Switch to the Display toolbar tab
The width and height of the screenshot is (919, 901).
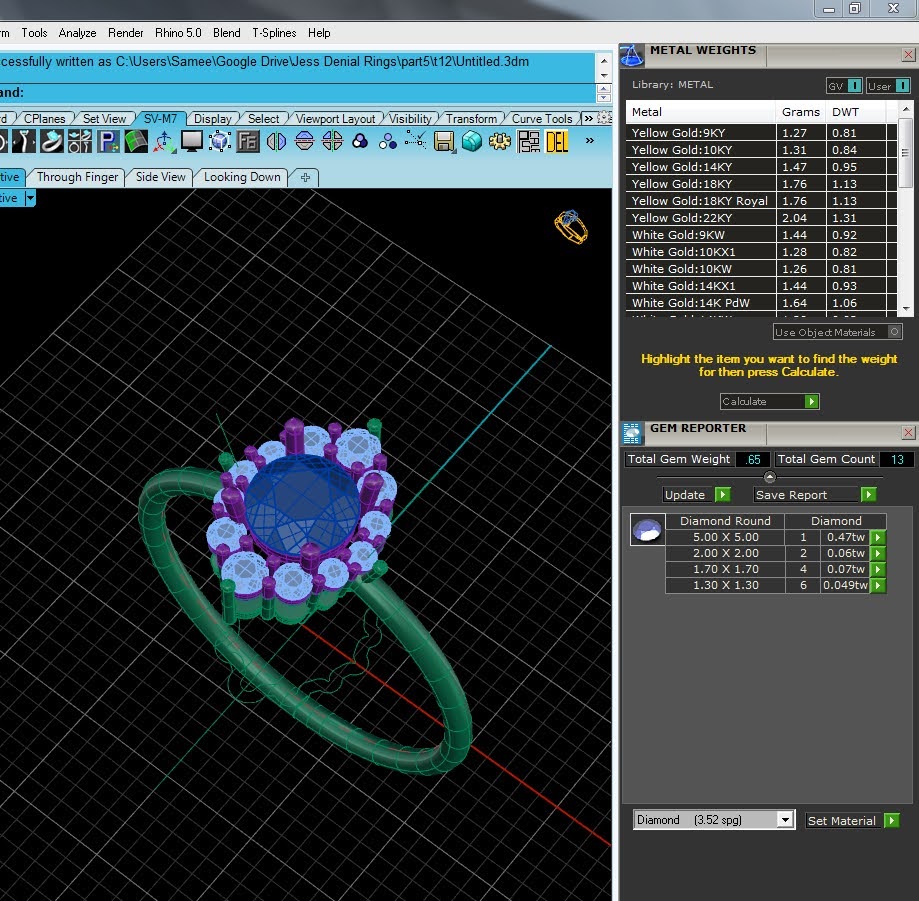pos(213,118)
